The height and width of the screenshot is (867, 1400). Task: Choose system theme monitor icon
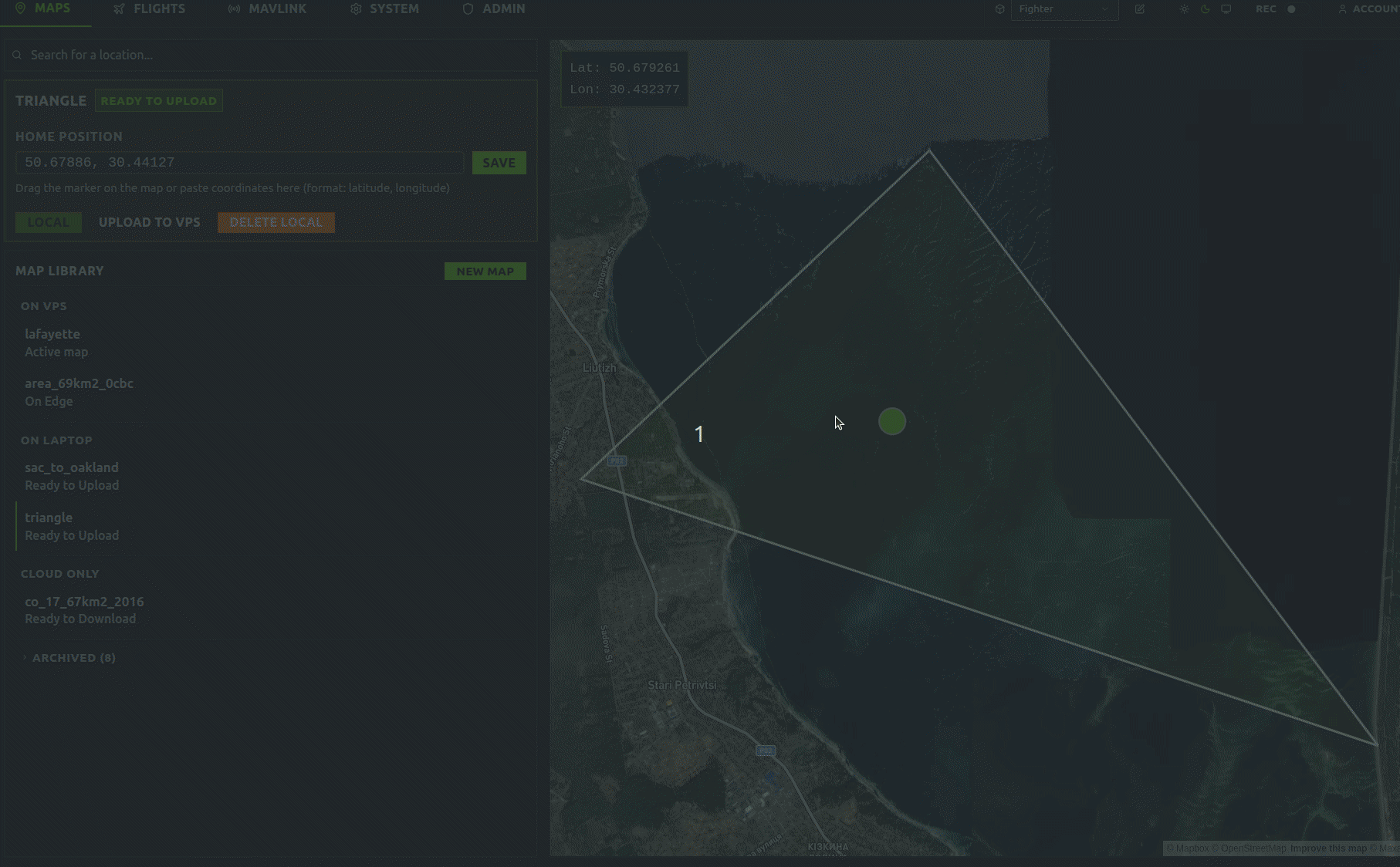point(1226,9)
